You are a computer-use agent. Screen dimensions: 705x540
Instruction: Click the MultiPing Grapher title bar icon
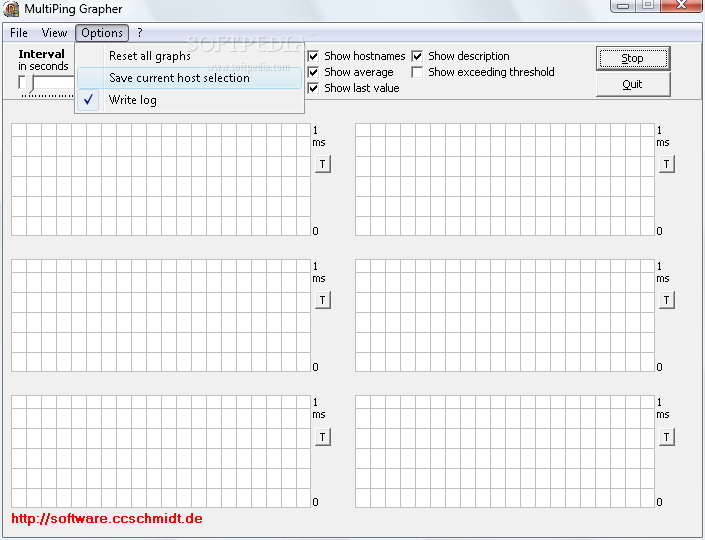click(x=11, y=9)
